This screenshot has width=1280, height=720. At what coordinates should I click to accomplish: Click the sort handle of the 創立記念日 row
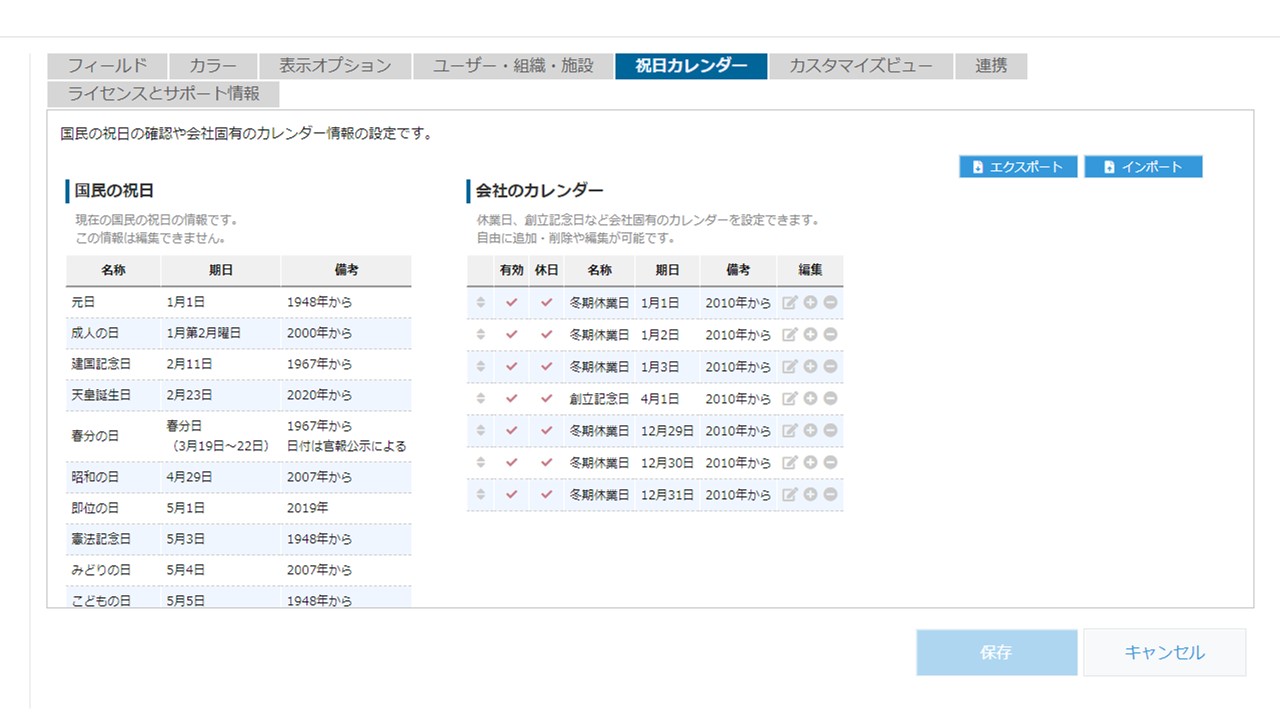480,399
